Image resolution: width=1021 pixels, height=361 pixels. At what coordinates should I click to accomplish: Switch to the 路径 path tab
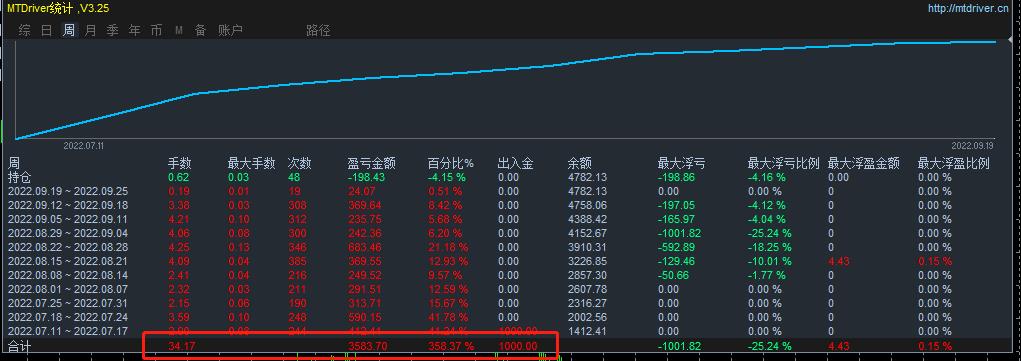318,30
